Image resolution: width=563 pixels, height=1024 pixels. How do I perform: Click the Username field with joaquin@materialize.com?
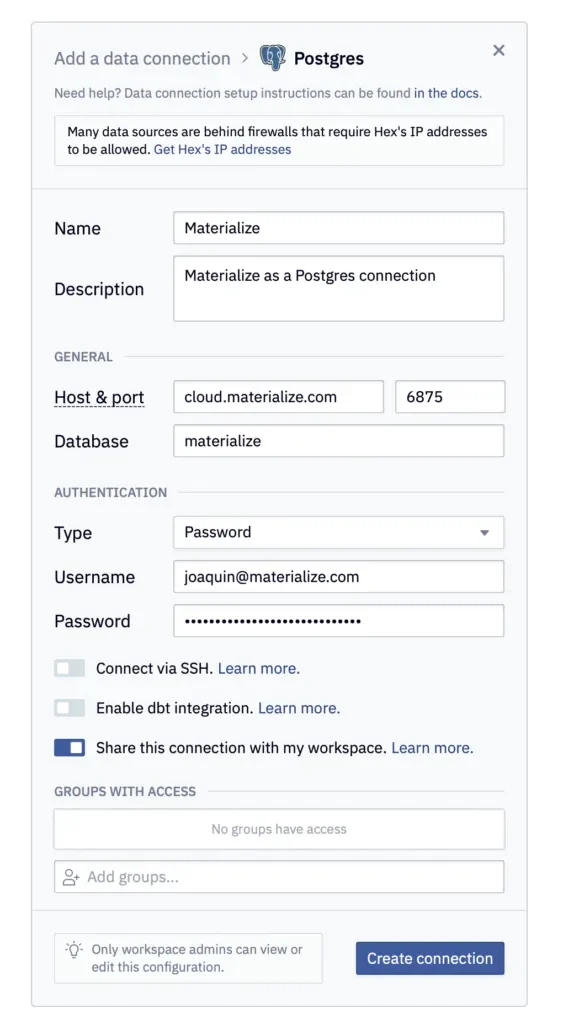pyautogui.click(x=338, y=577)
